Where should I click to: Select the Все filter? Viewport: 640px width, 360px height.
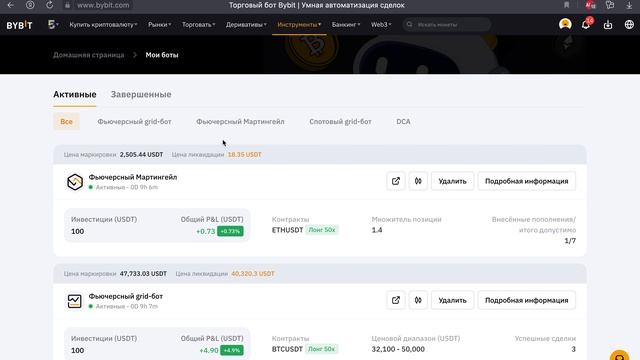(66, 122)
